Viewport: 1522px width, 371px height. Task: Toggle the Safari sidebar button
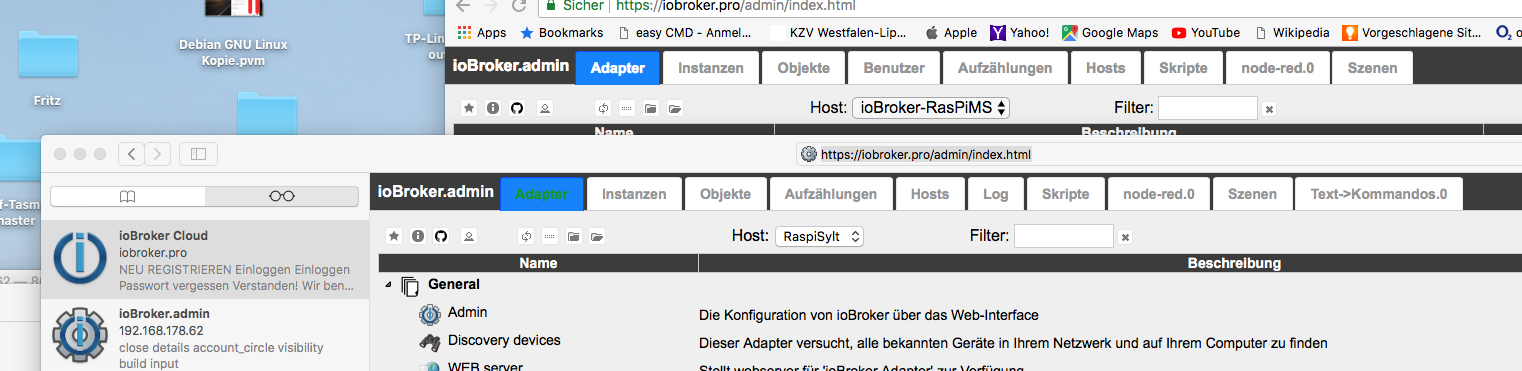[198, 154]
